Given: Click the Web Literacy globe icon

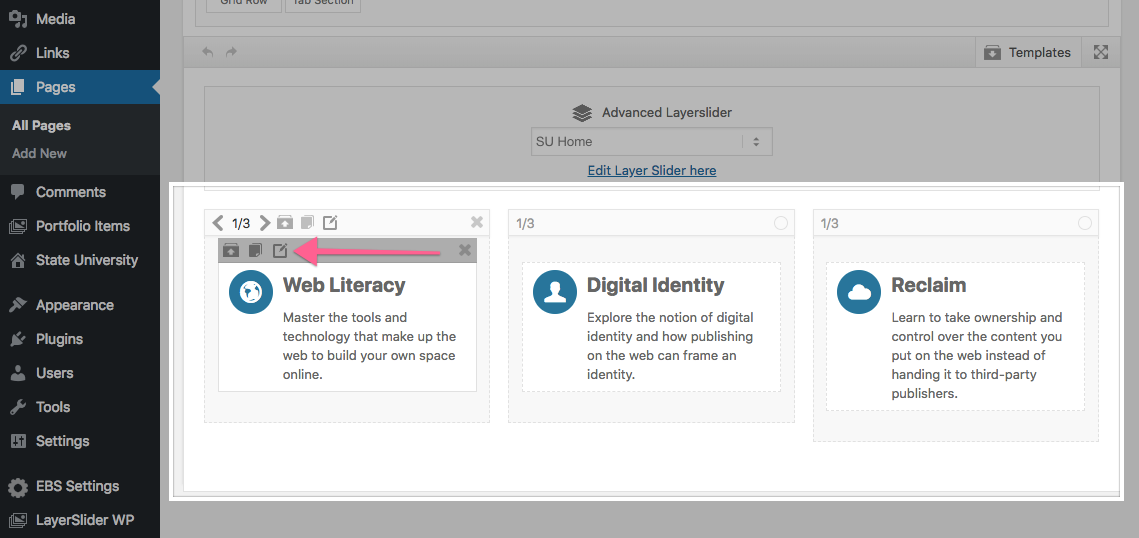Looking at the screenshot, I should pyautogui.click(x=251, y=292).
